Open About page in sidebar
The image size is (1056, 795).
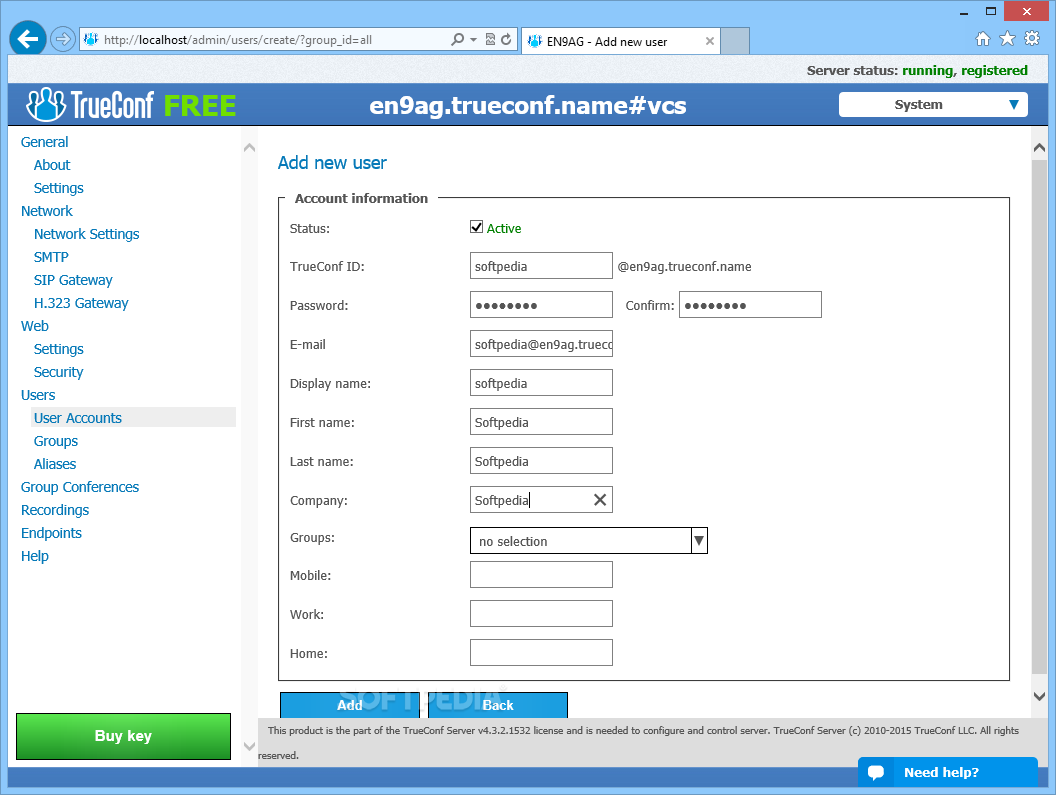click(52, 165)
